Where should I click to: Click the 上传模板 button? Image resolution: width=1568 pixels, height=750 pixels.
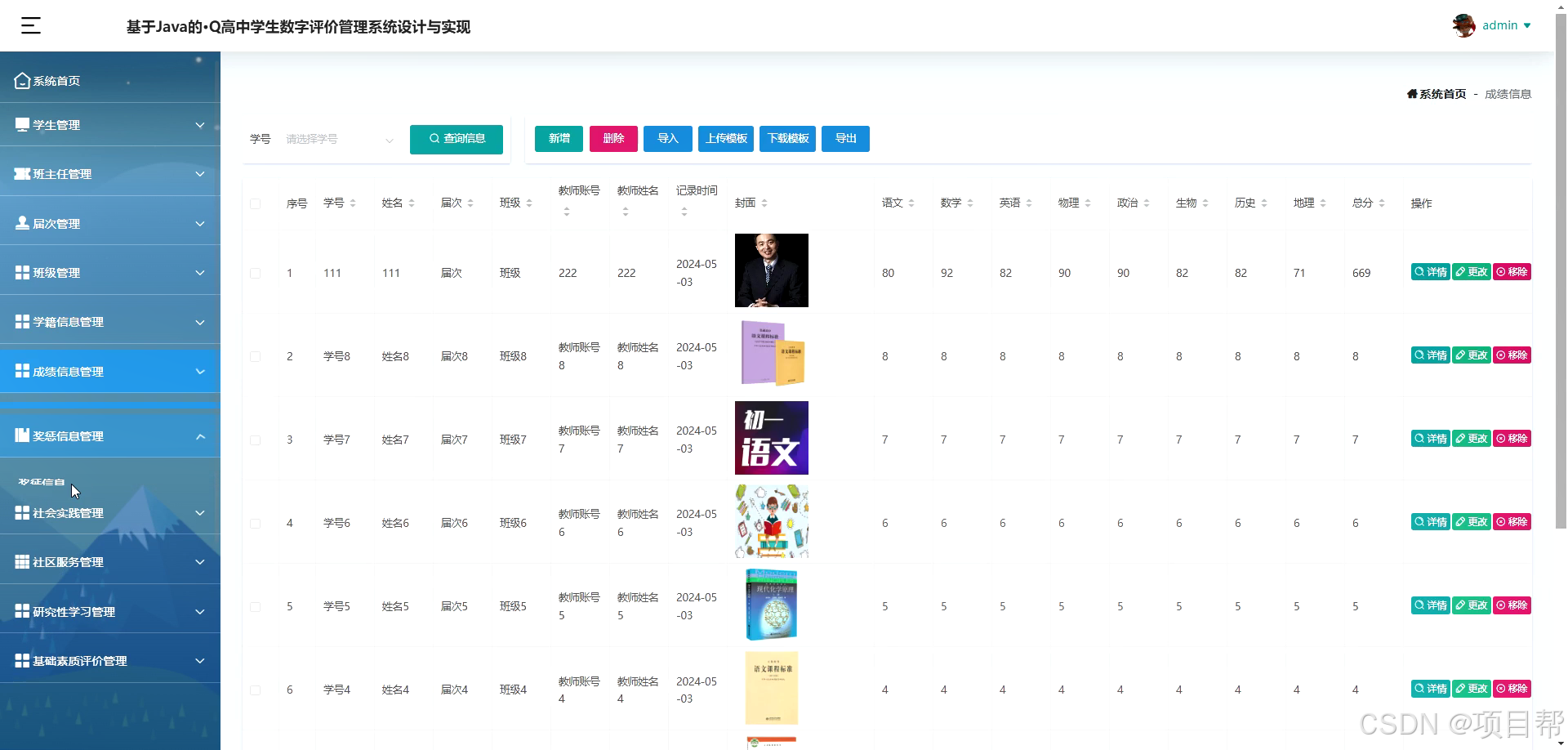(727, 139)
